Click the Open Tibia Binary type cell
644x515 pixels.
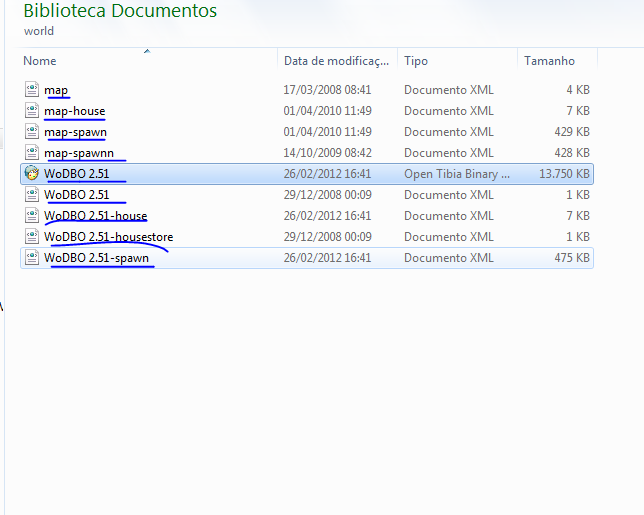tap(457, 174)
